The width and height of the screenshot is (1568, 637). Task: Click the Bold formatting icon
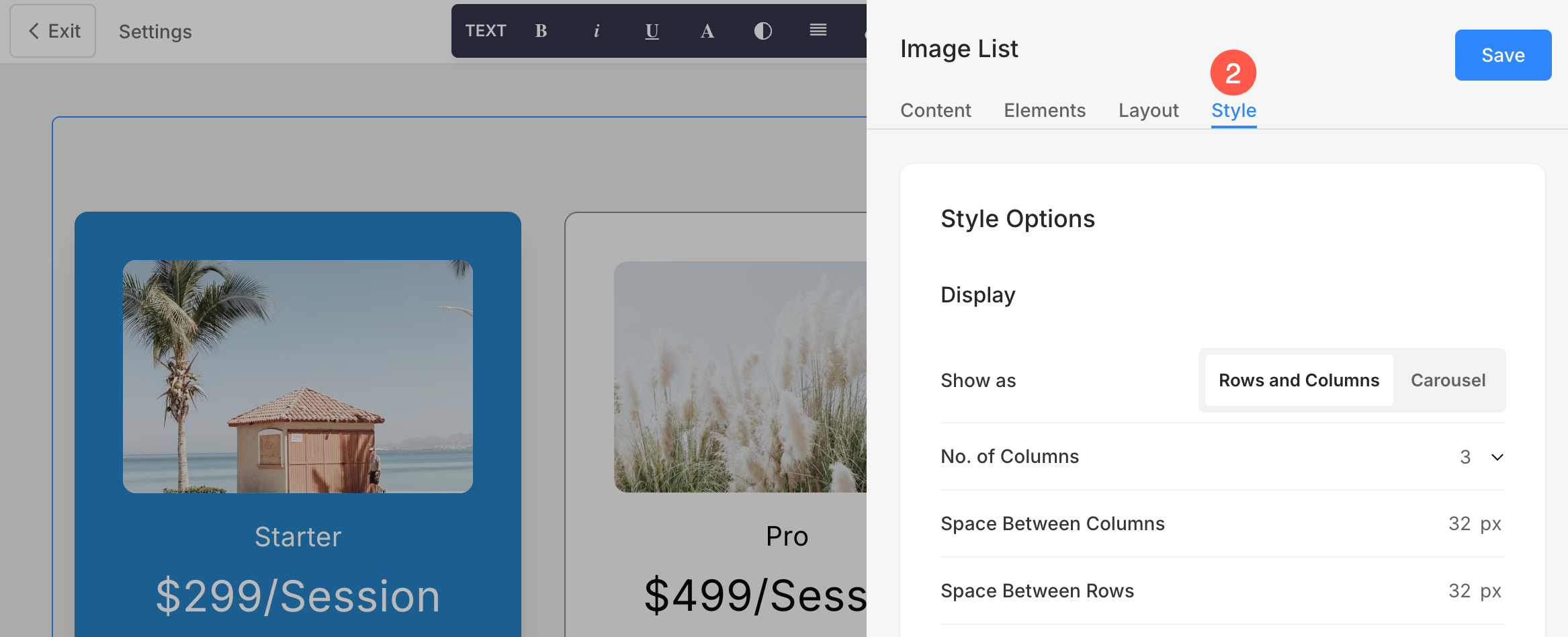pos(541,31)
